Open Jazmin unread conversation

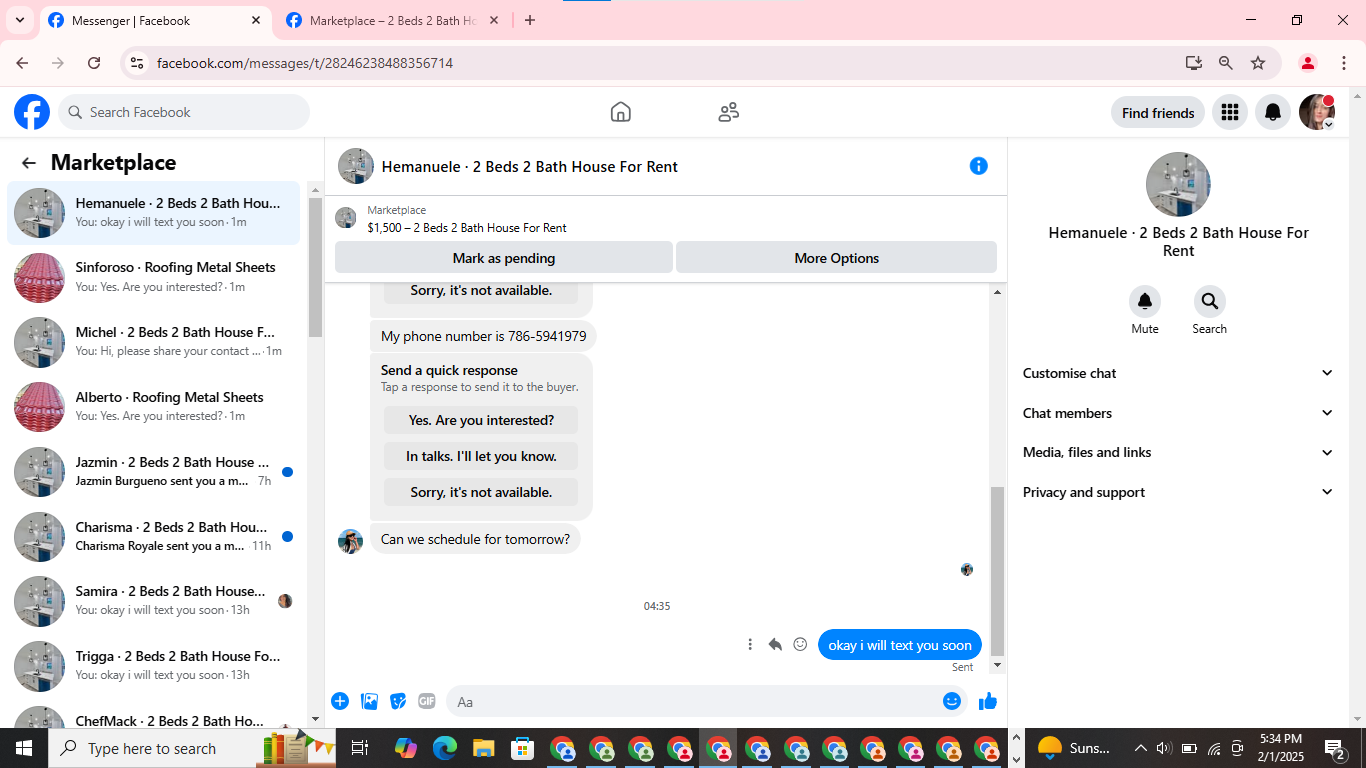tap(154, 472)
